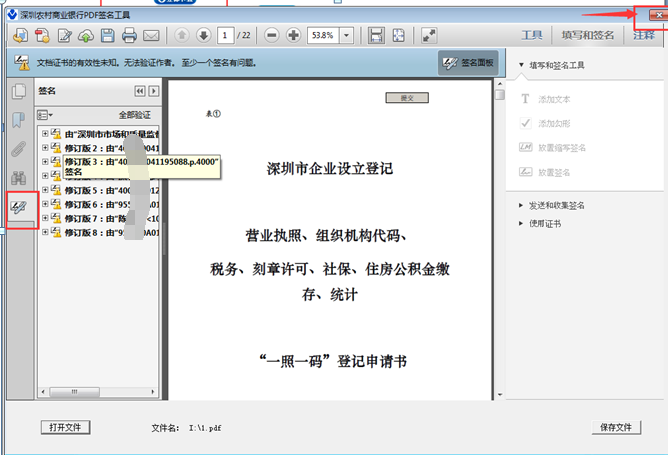Expand the 修订版 5 signature entry
Image resolution: width=668 pixels, height=455 pixels.
[x=45, y=190]
